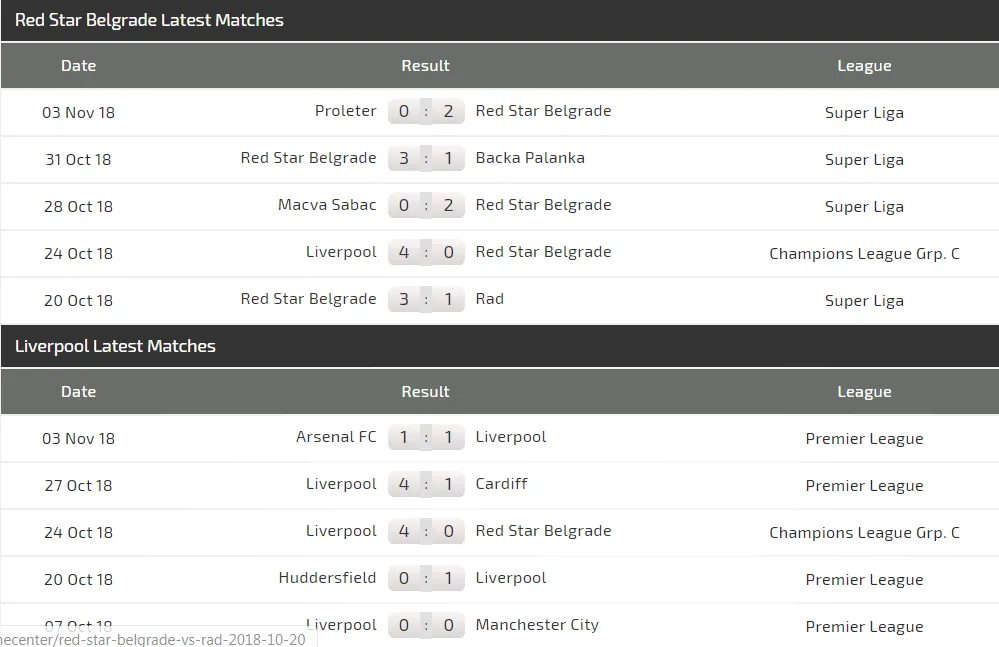Click the Rad team name
999x647 pixels.
coord(489,299)
